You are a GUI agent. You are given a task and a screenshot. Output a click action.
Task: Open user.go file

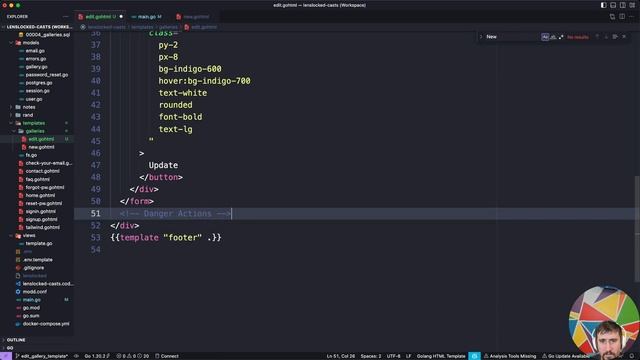click(34, 99)
